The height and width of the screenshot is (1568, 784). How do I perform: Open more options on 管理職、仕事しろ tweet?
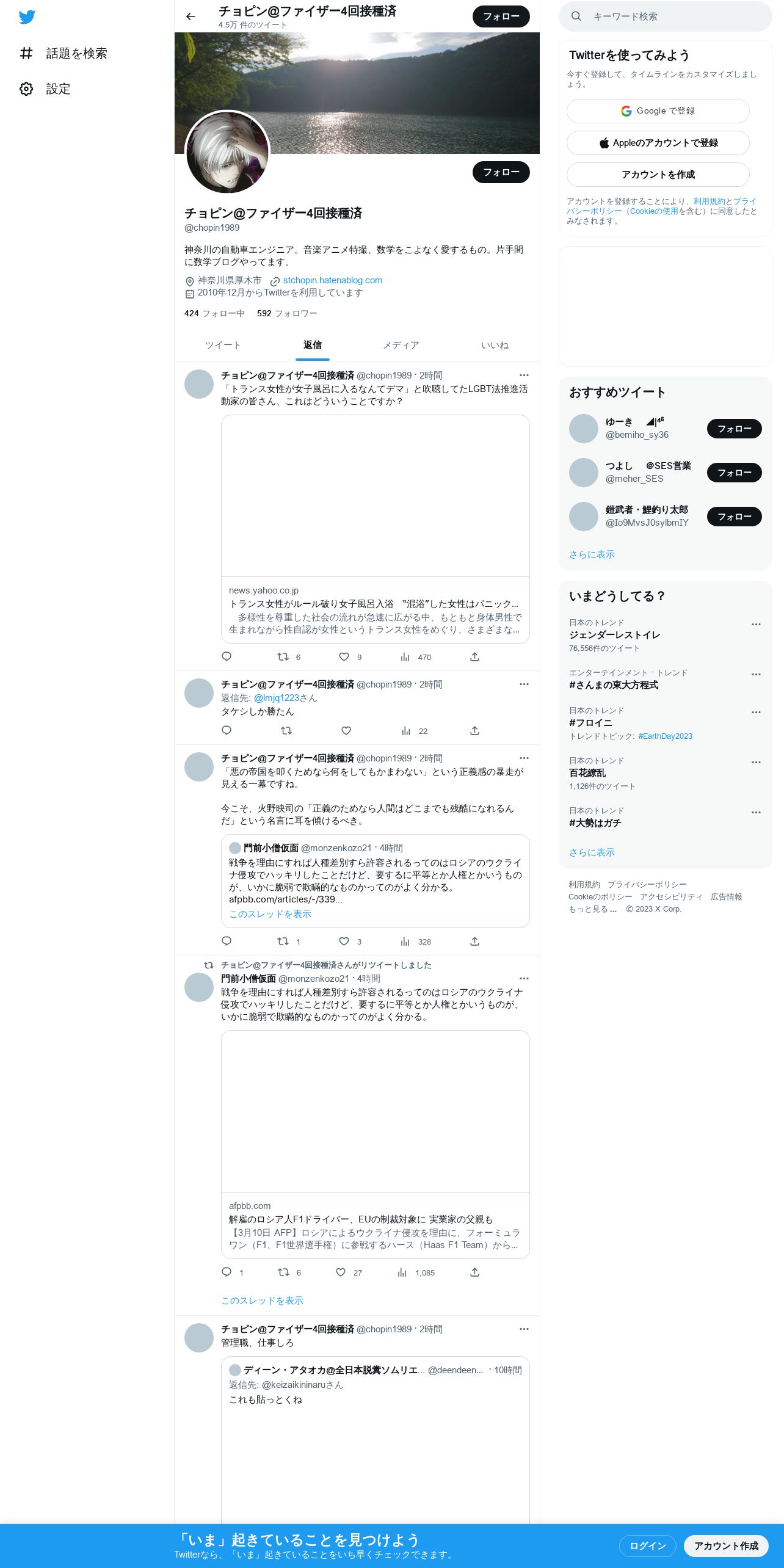pyautogui.click(x=524, y=1329)
